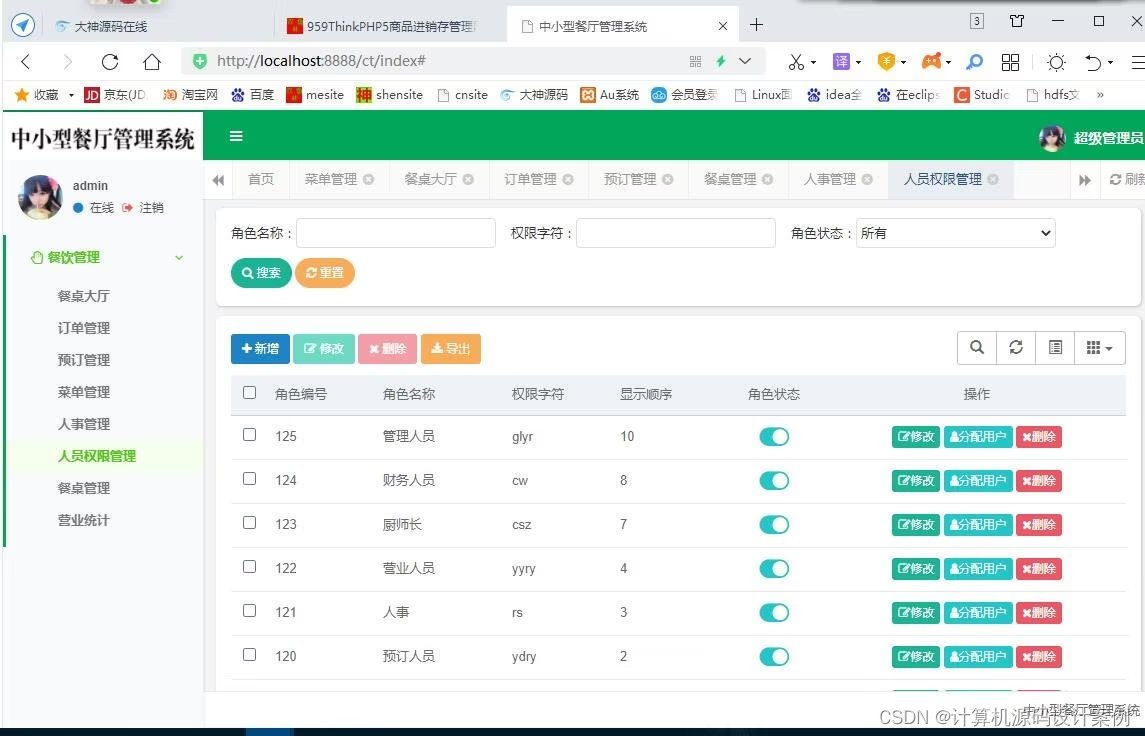
Task: Check the select-all checkbox in table header
Action: pos(250,393)
